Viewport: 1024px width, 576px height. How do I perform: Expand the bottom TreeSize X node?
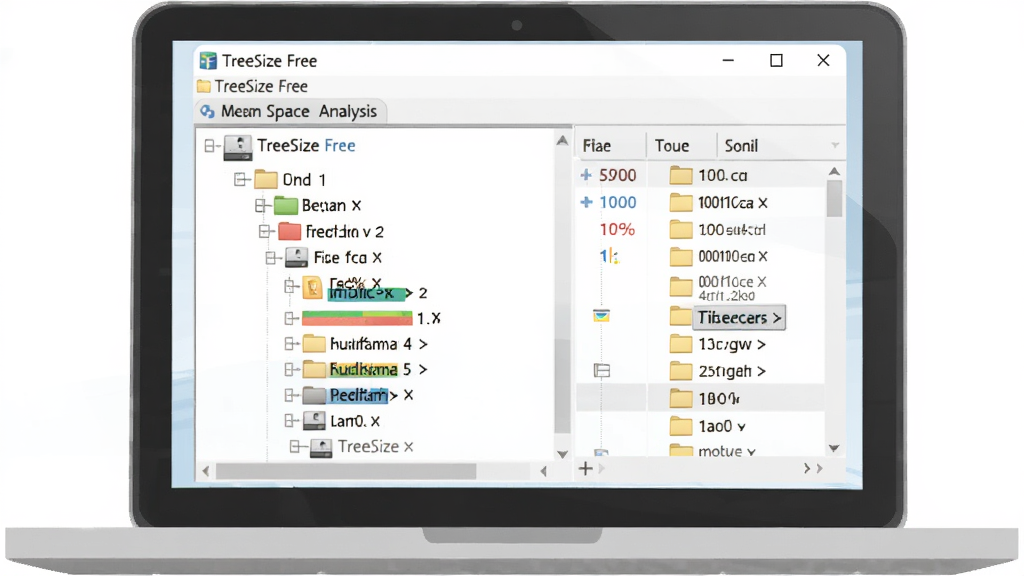[295, 447]
